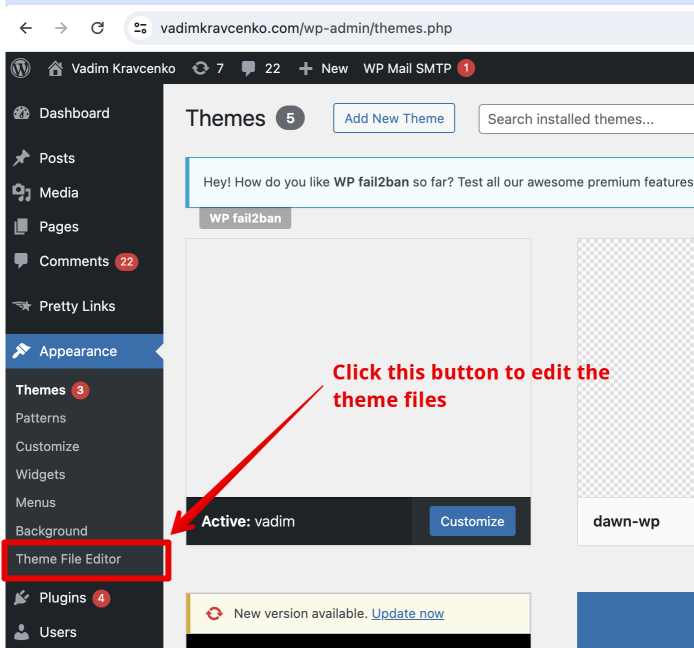Click Customize button for vadim theme

(x=472, y=521)
